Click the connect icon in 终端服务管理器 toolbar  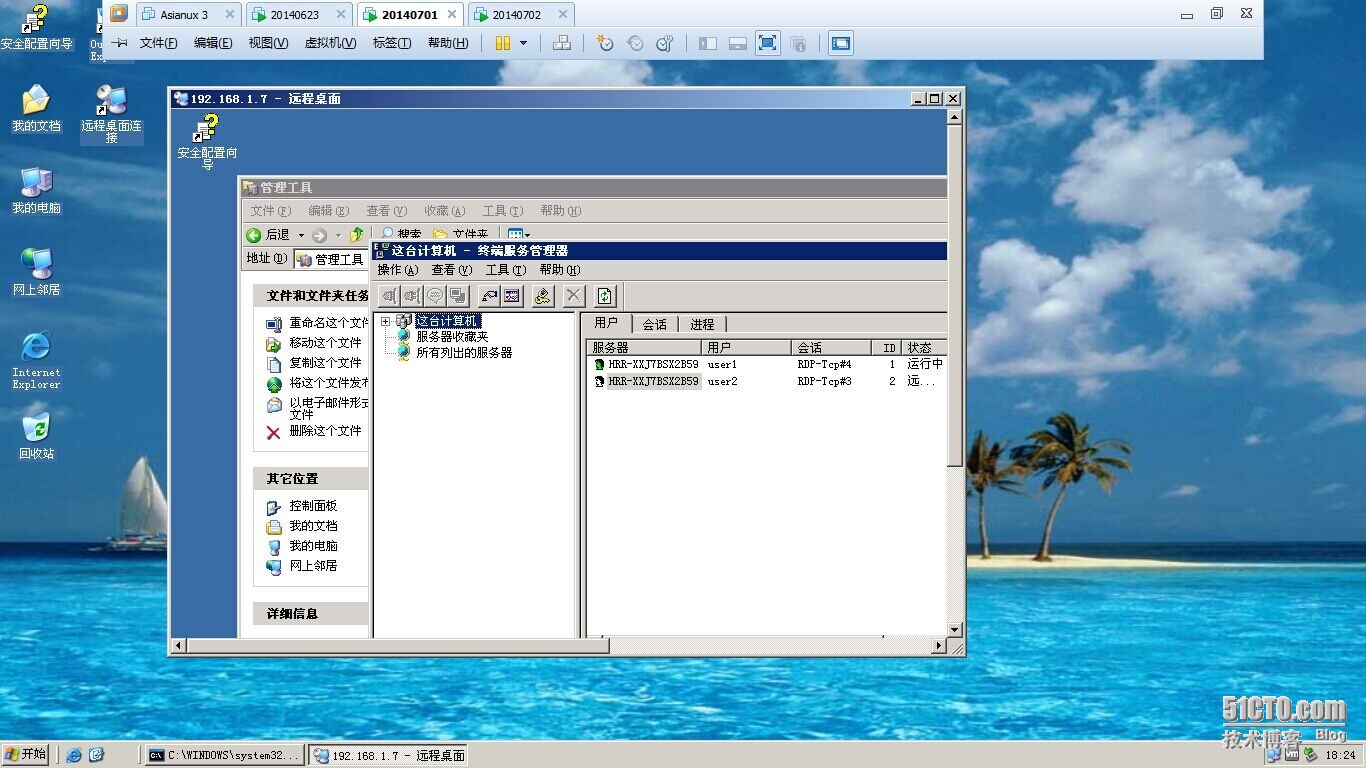click(388, 295)
